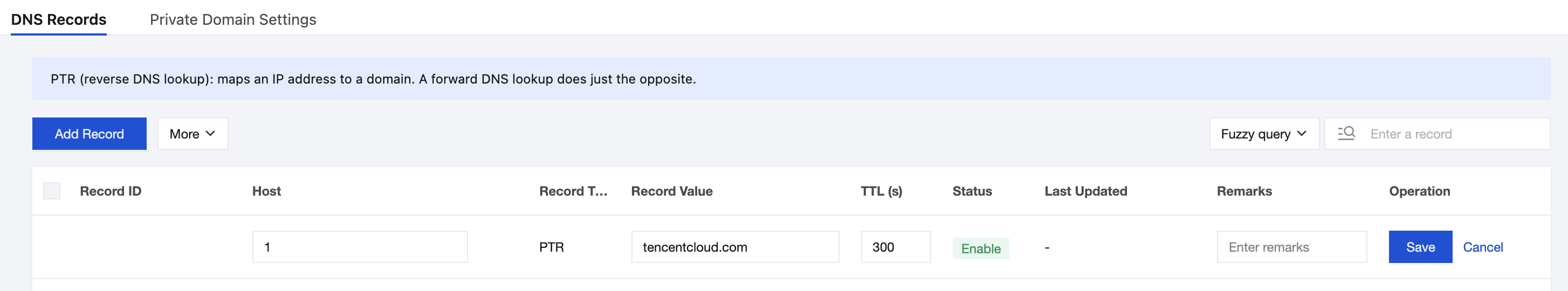The height and width of the screenshot is (291, 1568).
Task: Click the Host input field containing 1
Action: 359,247
